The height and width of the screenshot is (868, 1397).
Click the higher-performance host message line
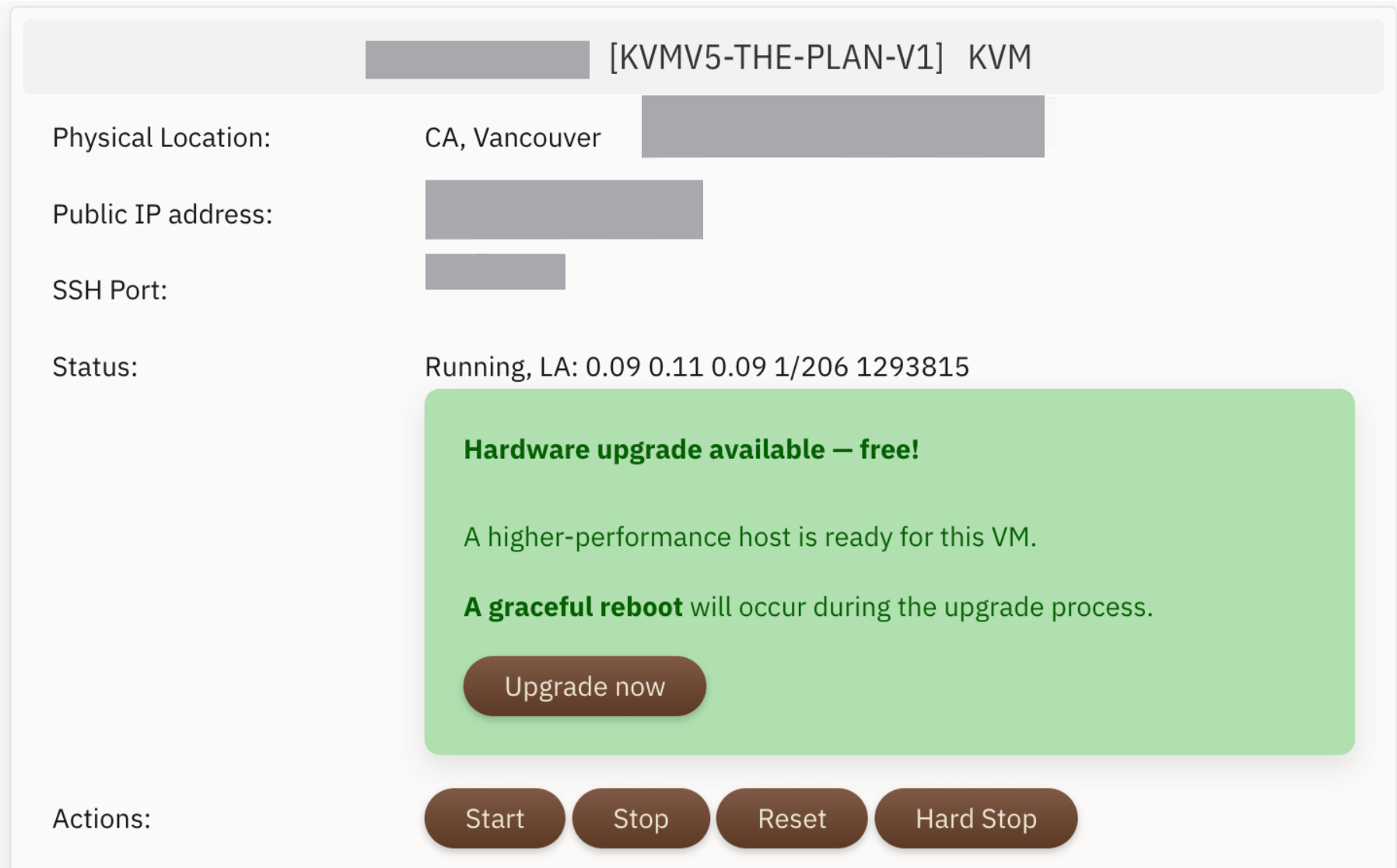point(750,537)
